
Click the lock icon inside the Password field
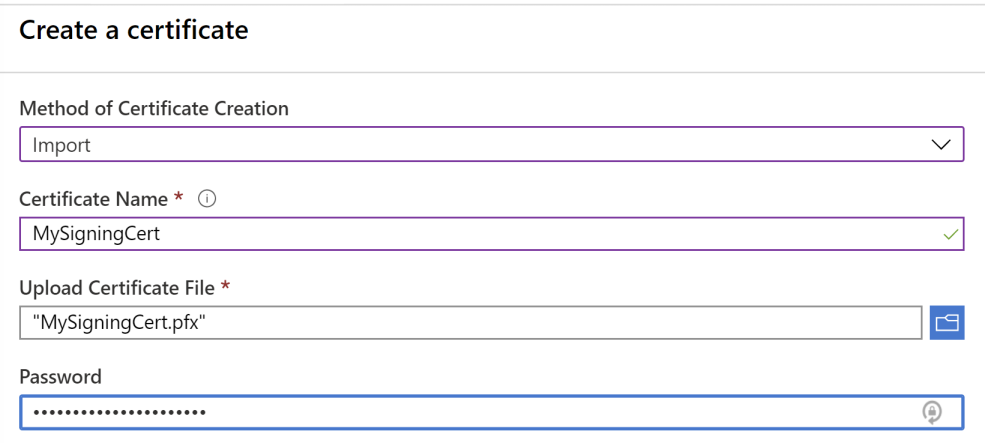pos(932,412)
